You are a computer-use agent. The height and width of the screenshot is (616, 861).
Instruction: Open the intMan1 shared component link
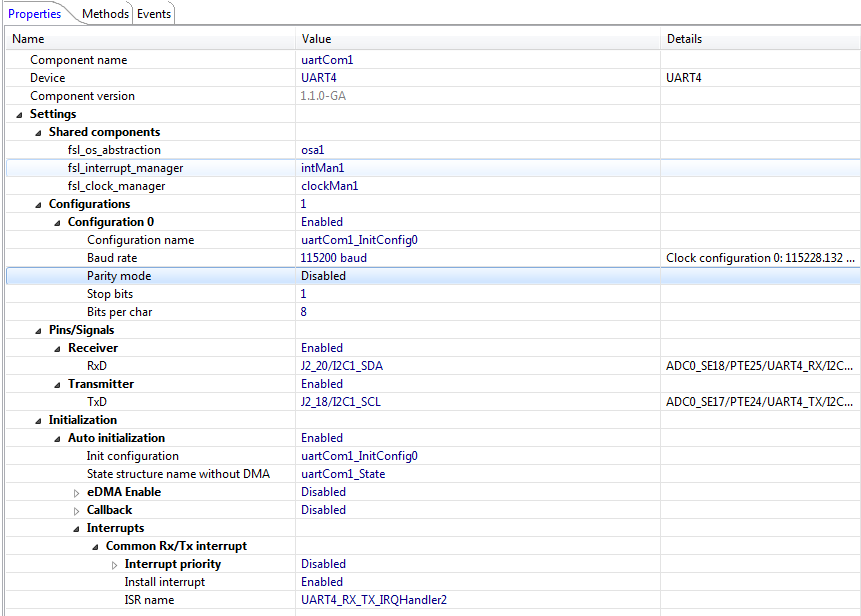322,168
